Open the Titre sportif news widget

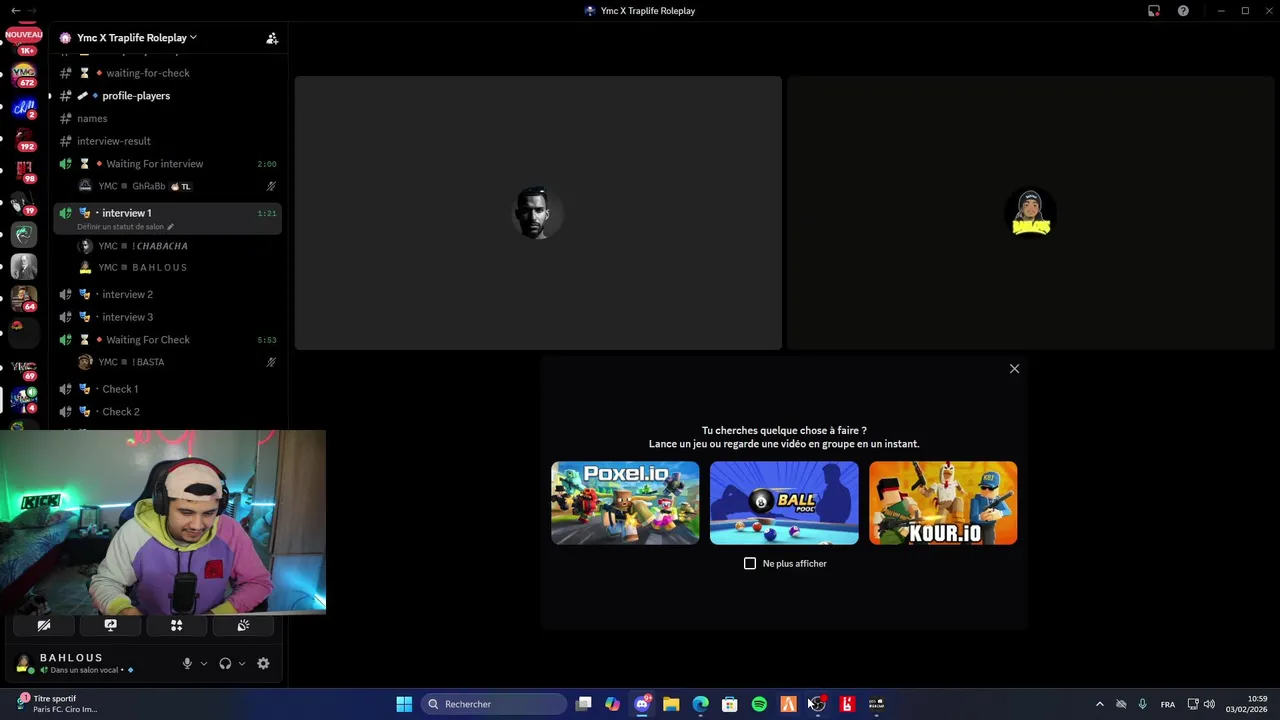[58, 704]
